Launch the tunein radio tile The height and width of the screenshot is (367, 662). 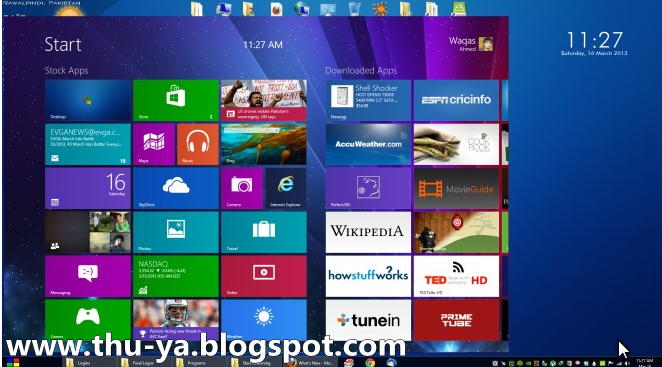click(368, 320)
